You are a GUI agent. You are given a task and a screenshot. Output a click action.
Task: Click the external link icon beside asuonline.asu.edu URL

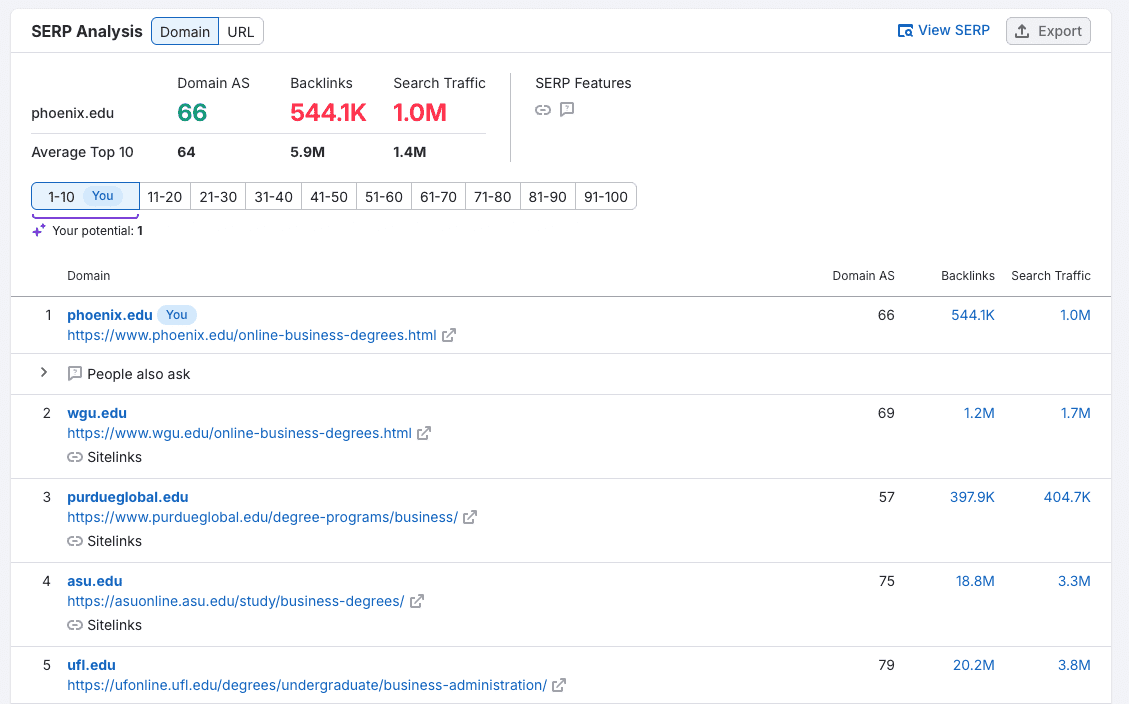[x=417, y=601]
